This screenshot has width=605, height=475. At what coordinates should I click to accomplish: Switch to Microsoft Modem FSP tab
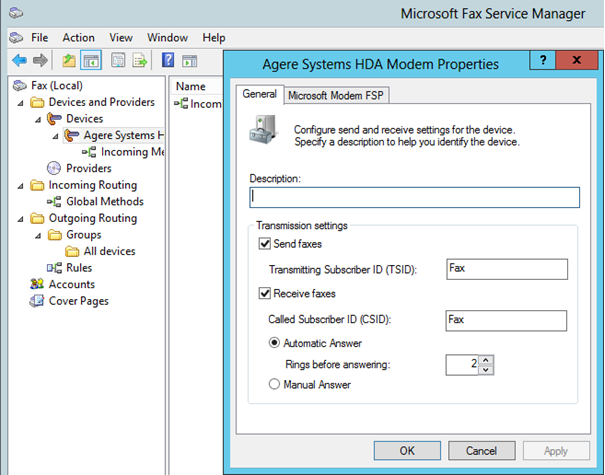click(335, 96)
